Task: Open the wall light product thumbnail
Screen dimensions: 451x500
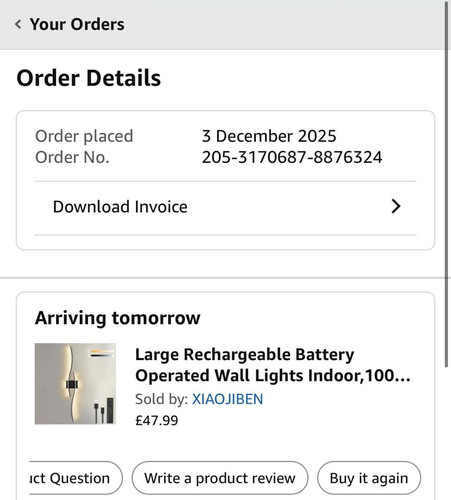Action: point(75,384)
